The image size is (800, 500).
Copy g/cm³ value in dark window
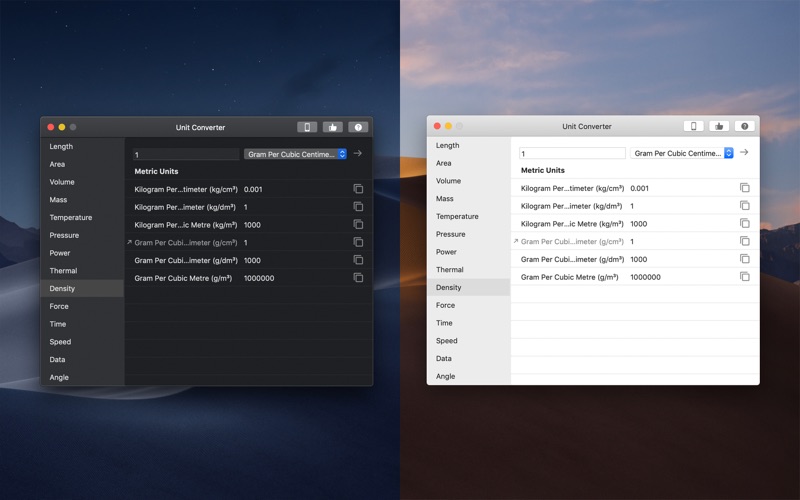pyautogui.click(x=358, y=242)
